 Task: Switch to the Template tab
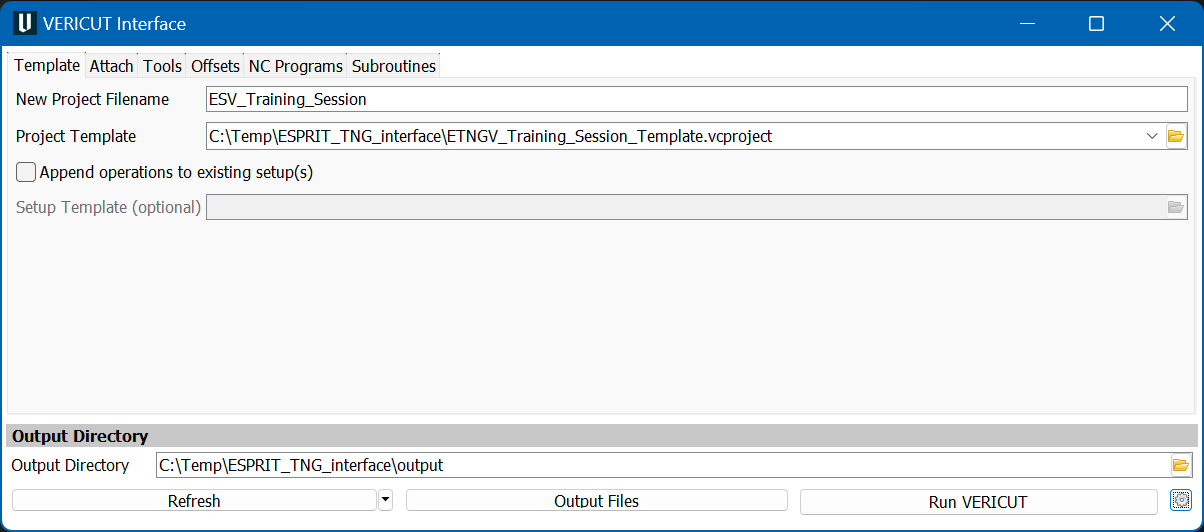coord(47,65)
